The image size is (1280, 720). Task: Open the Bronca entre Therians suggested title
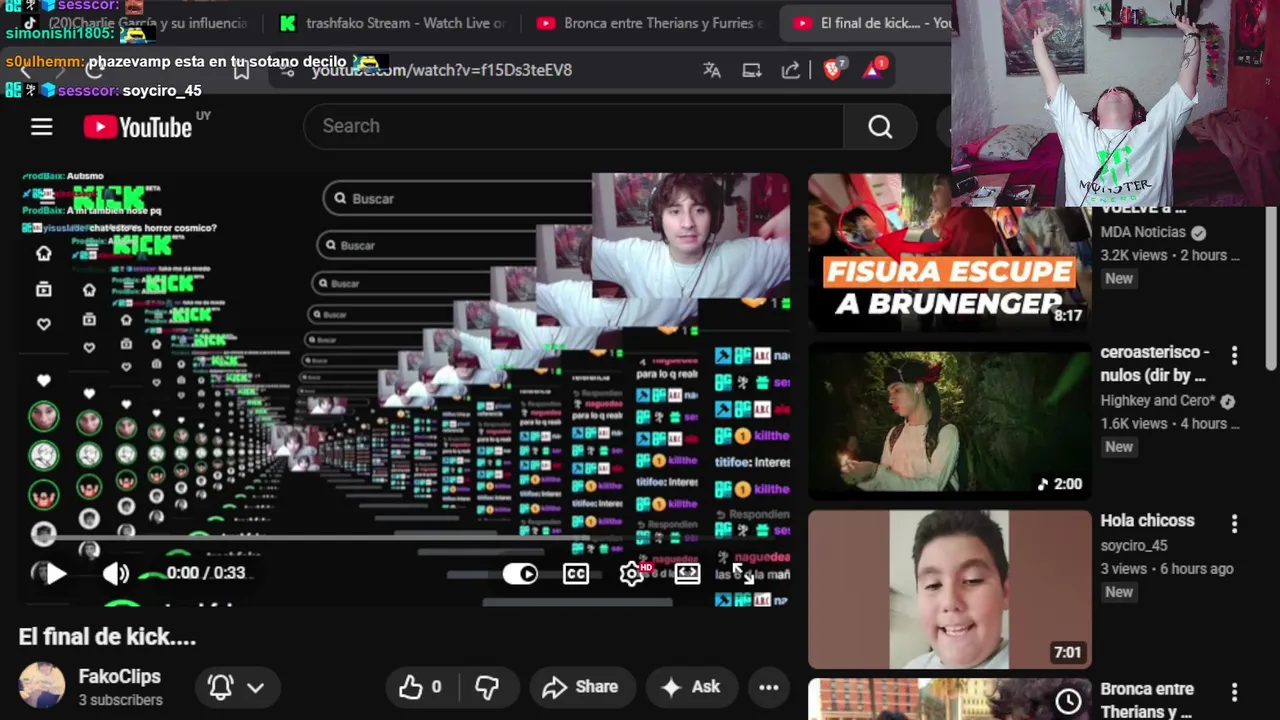point(1146,700)
